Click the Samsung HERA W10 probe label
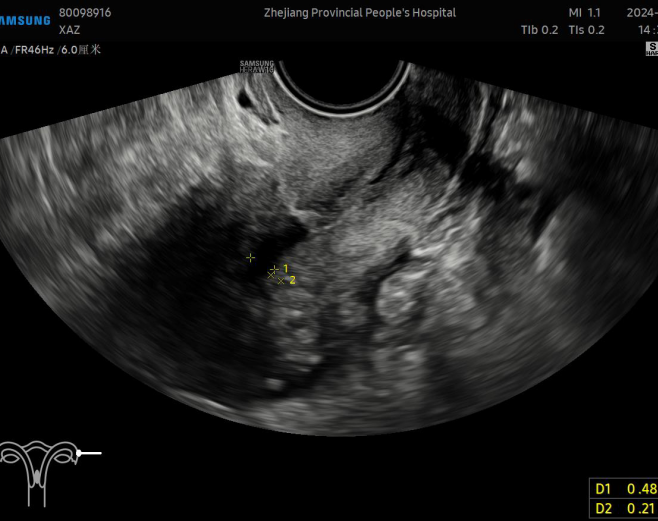658x521 pixels. (x=257, y=67)
